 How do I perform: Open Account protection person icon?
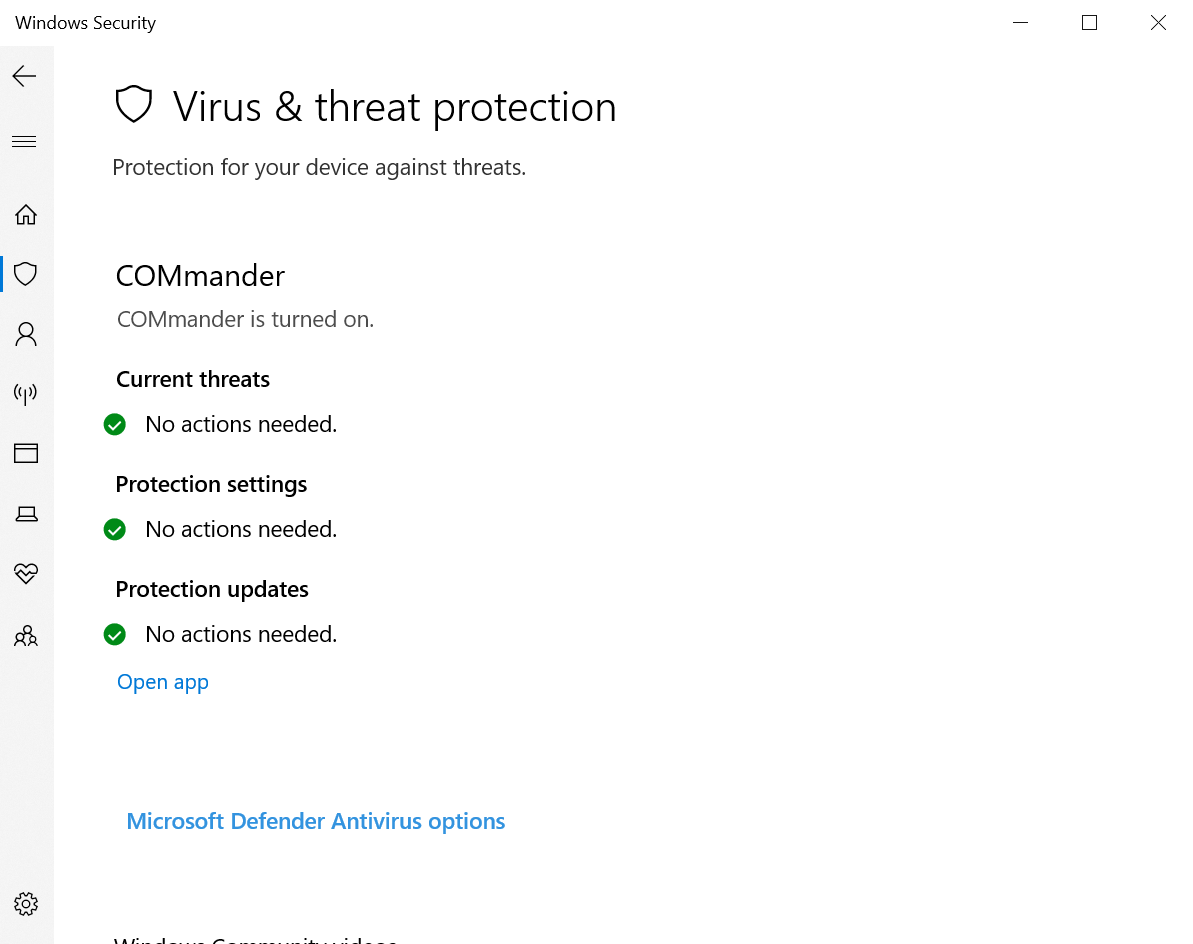pyautogui.click(x=26, y=334)
